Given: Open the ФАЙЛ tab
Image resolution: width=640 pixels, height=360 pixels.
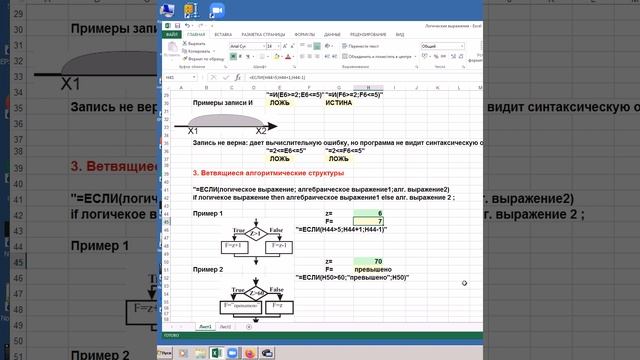Looking at the screenshot, I should click(172, 35).
